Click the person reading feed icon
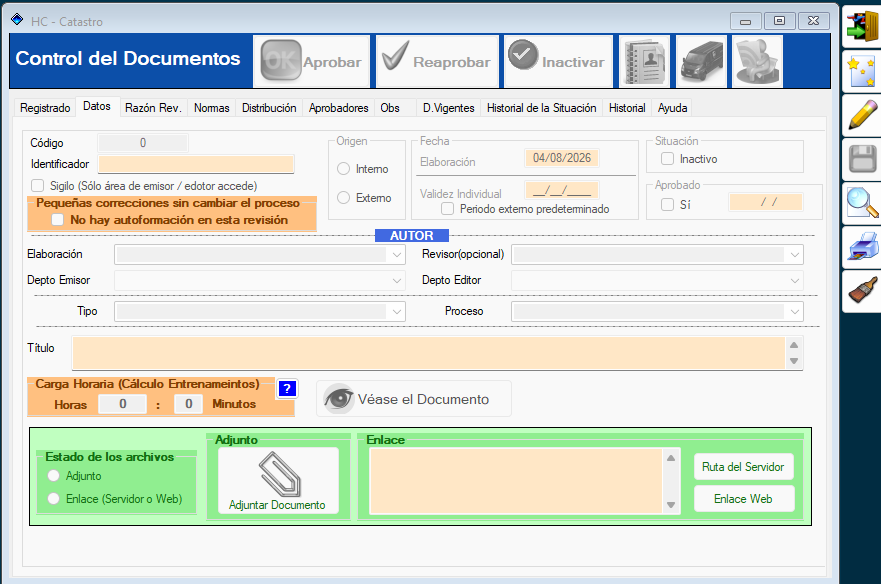The image size is (881, 584). pos(757,61)
